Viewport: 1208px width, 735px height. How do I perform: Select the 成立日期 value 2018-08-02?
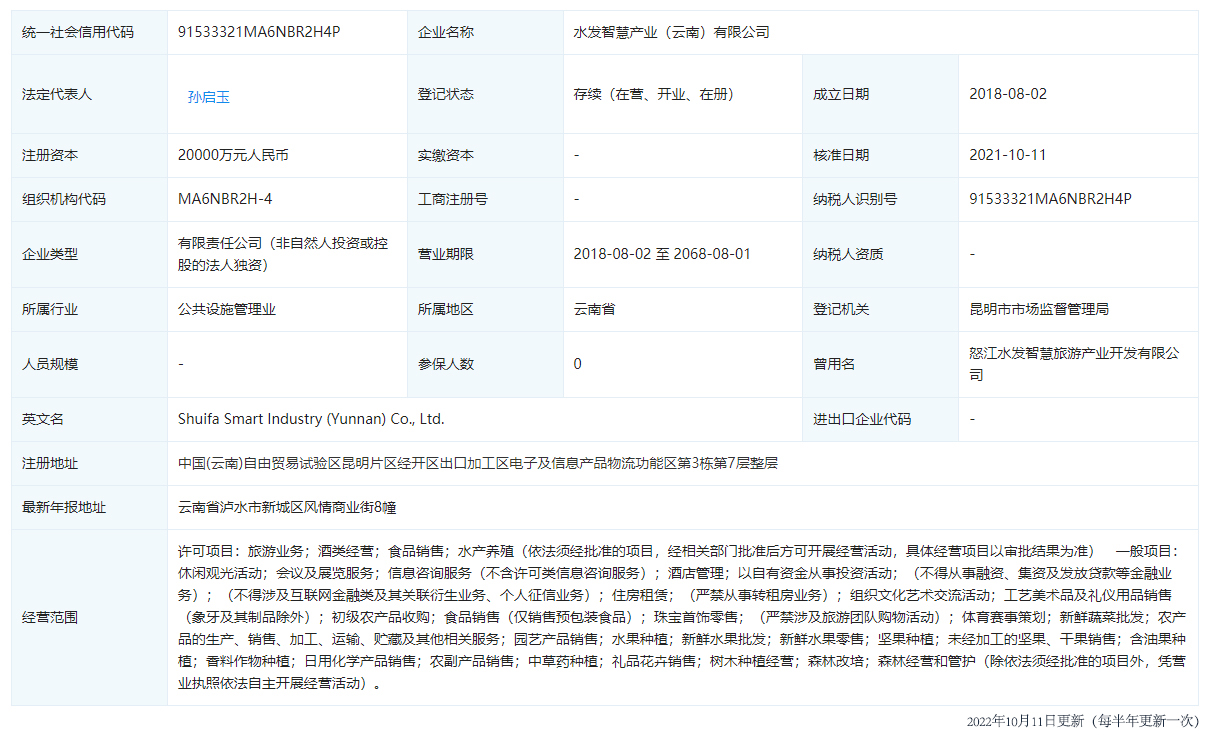coord(1008,94)
